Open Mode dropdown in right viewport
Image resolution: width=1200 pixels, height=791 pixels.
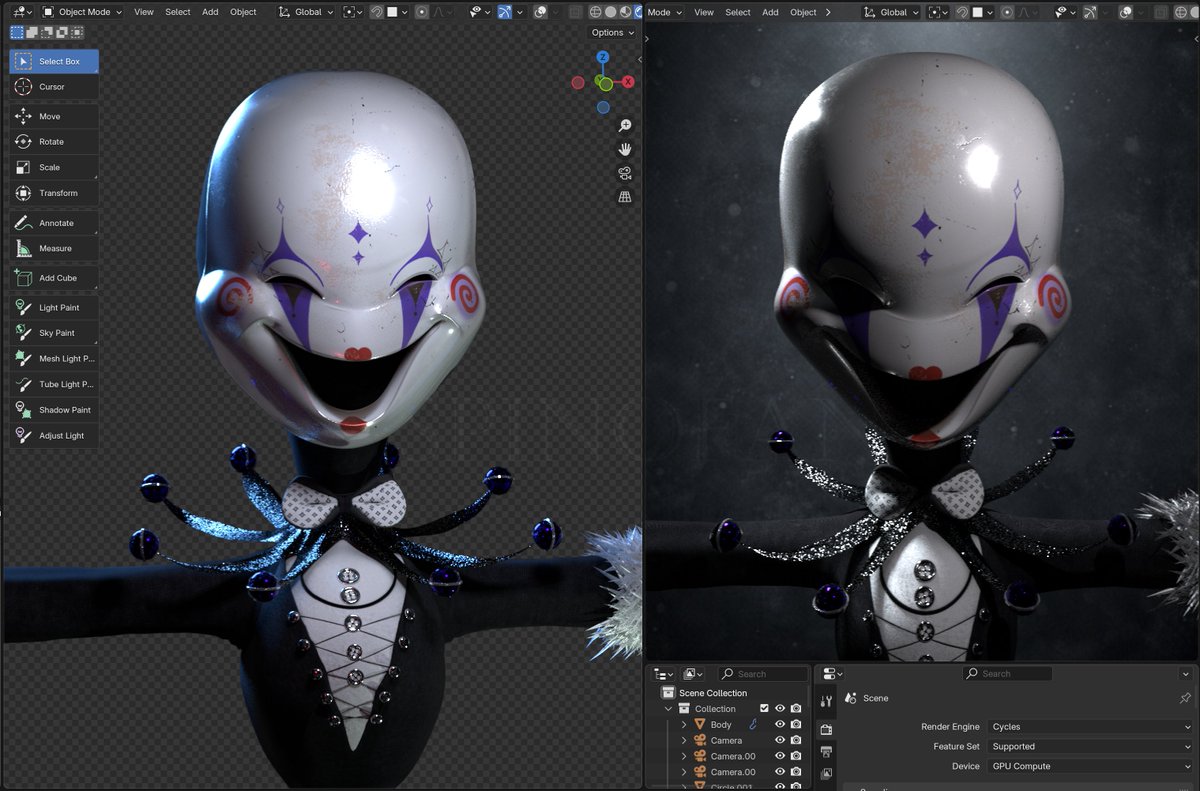pos(665,12)
